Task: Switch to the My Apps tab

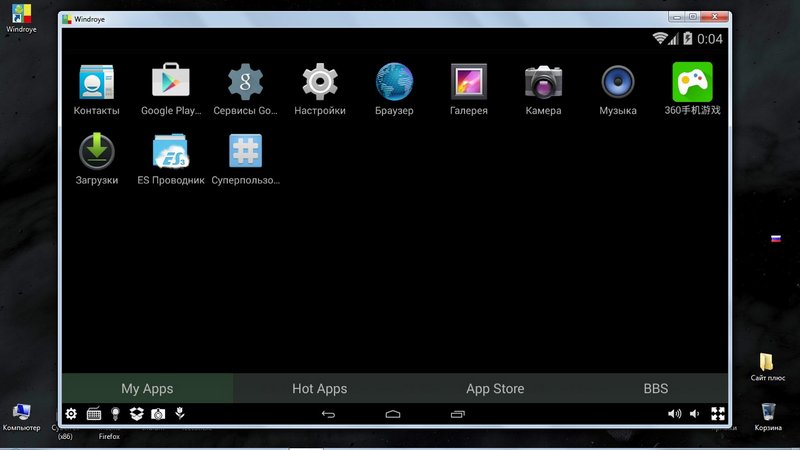Action: (x=147, y=388)
